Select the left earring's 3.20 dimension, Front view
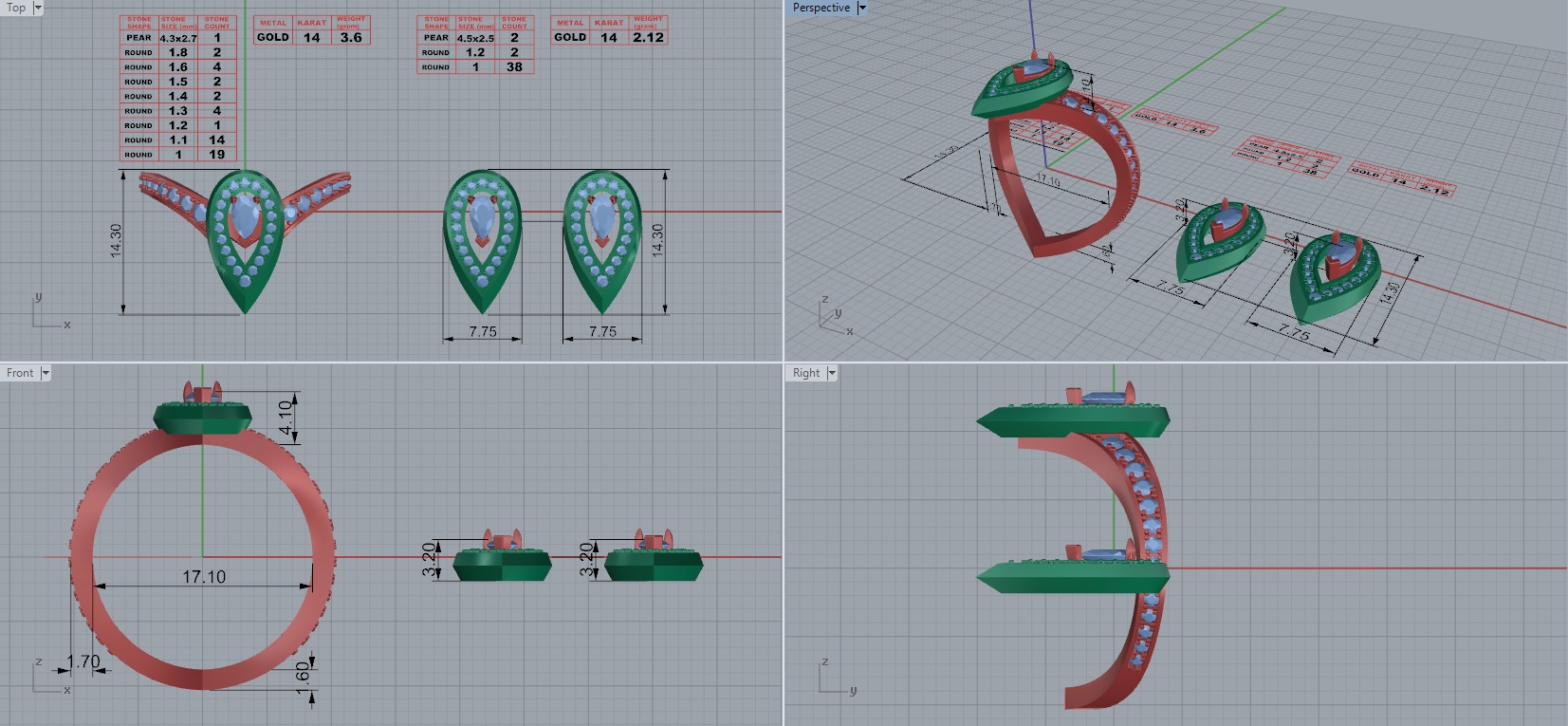The width and height of the screenshot is (1568, 726). click(x=429, y=559)
